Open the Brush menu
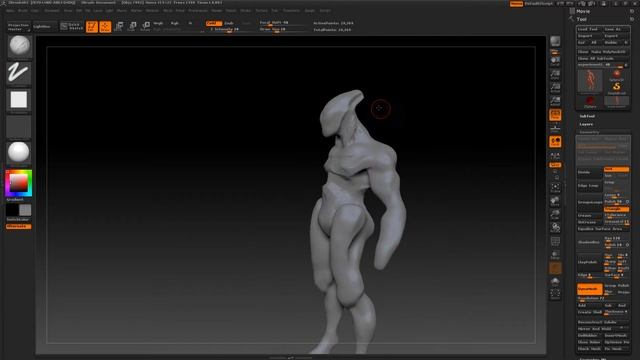 22,11
